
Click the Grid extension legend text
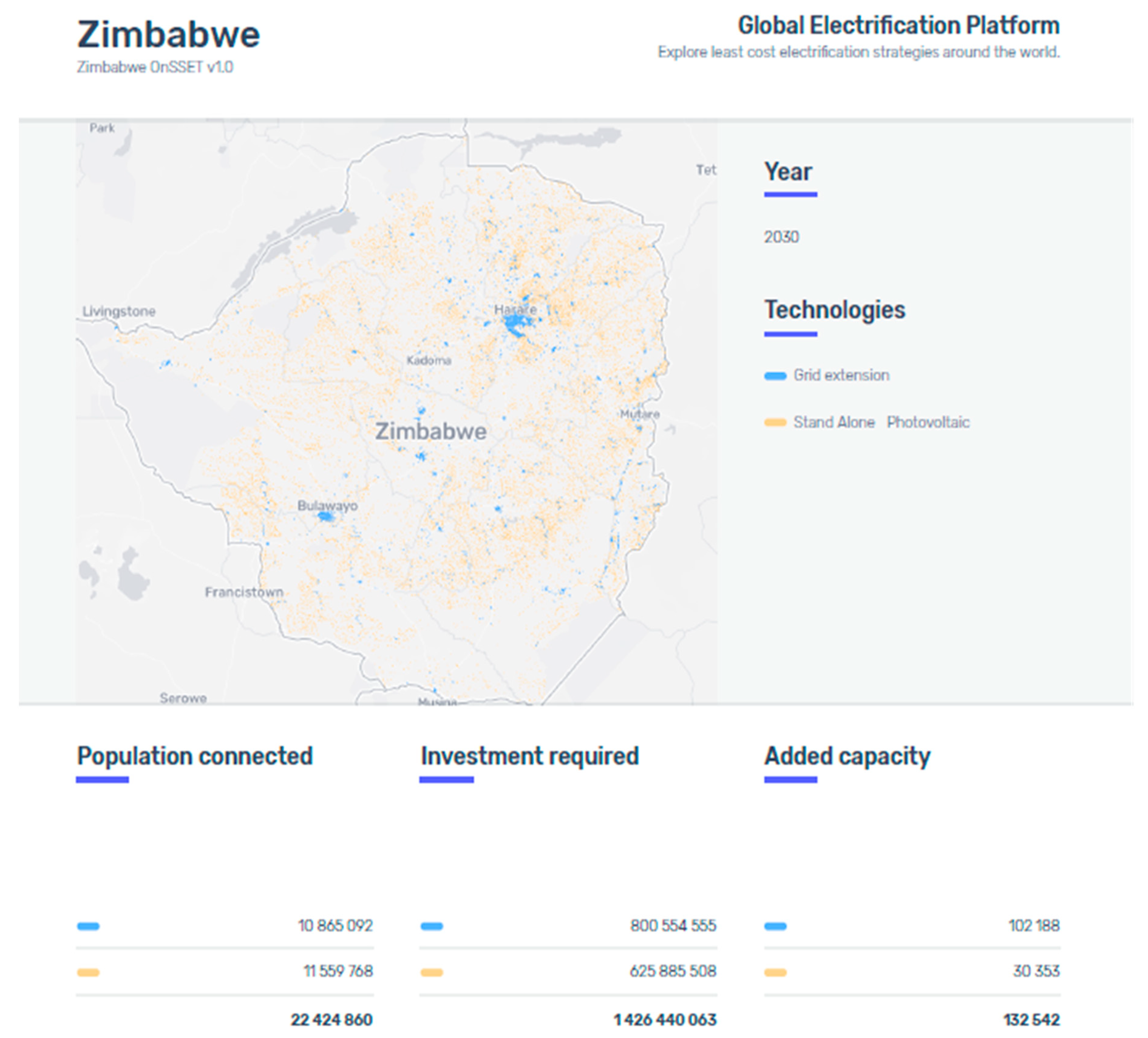pos(841,375)
